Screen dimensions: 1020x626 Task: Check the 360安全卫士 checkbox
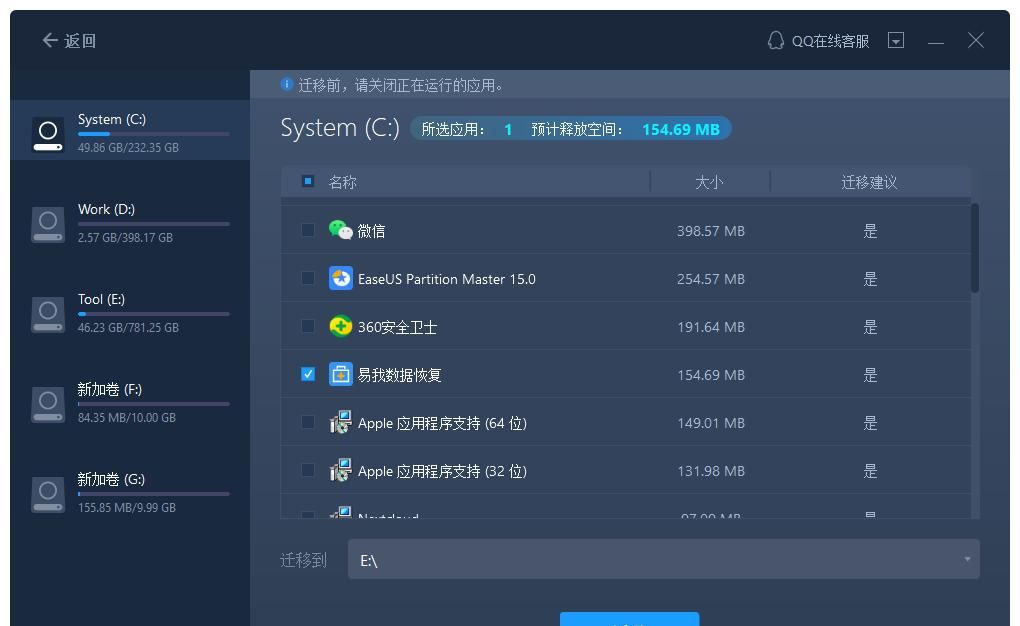tap(308, 326)
